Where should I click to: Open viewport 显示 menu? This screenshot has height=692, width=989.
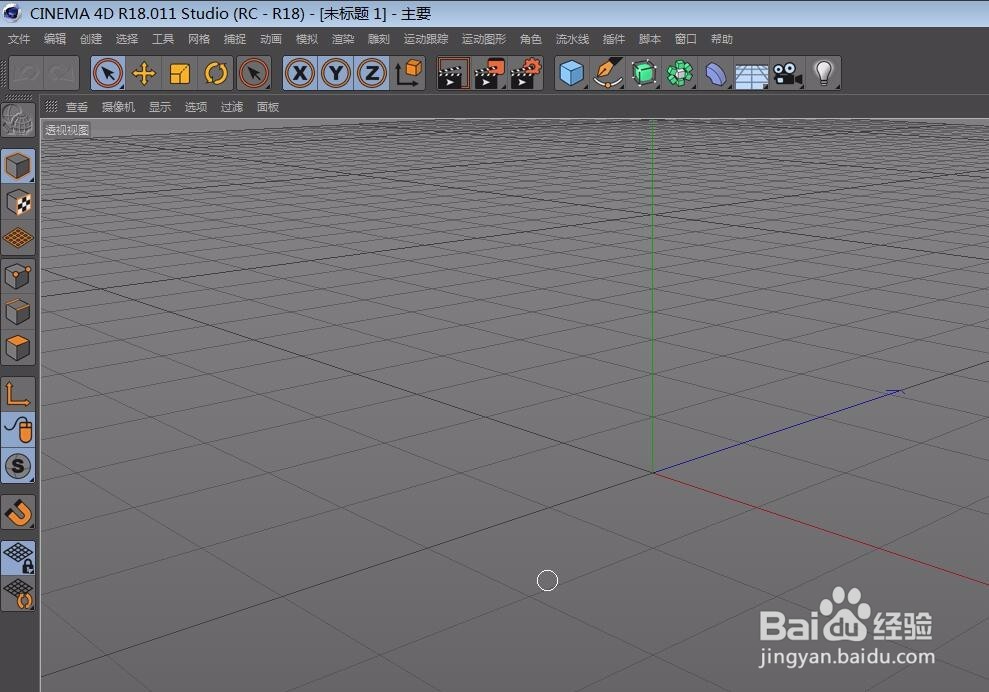160,107
